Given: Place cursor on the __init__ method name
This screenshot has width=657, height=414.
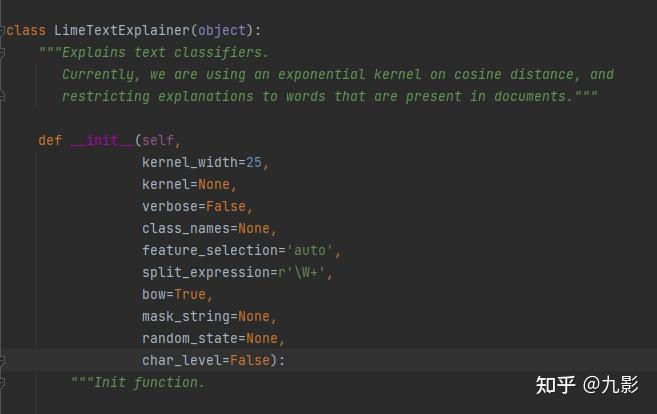Looking at the screenshot, I should coord(101,140).
